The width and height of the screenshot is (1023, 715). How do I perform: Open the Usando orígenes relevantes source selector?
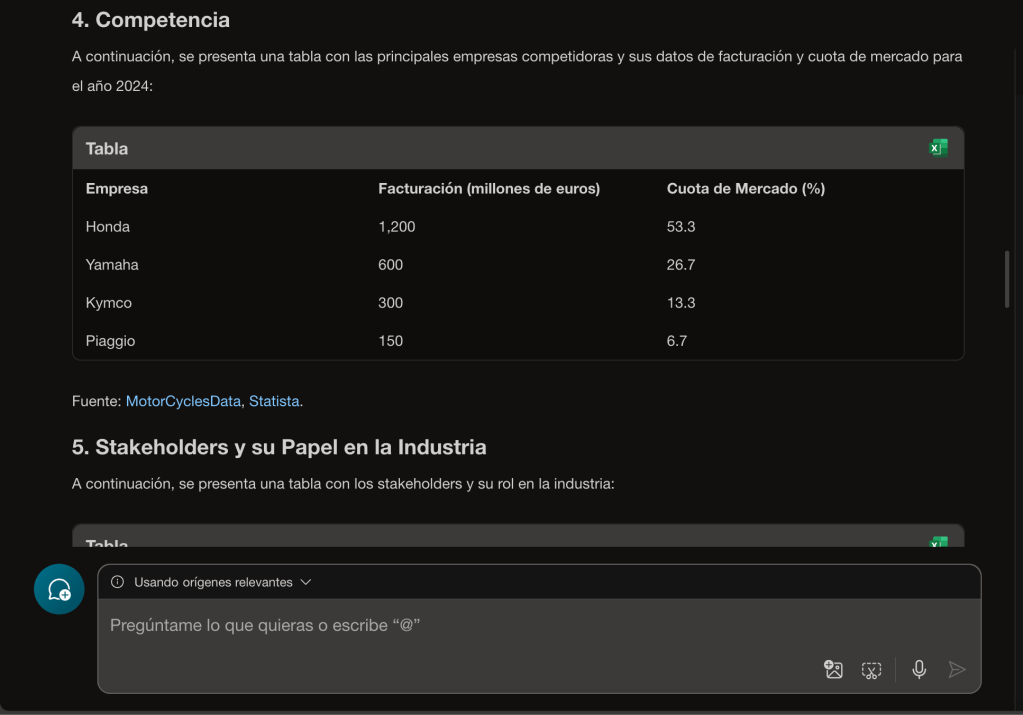pyautogui.click(x=213, y=582)
